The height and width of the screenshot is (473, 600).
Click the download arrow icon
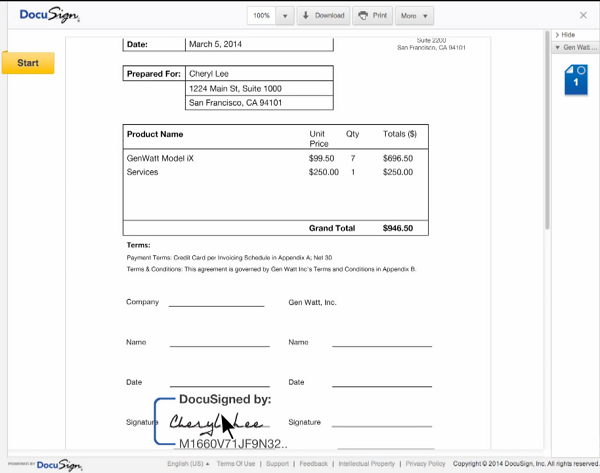click(x=306, y=15)
